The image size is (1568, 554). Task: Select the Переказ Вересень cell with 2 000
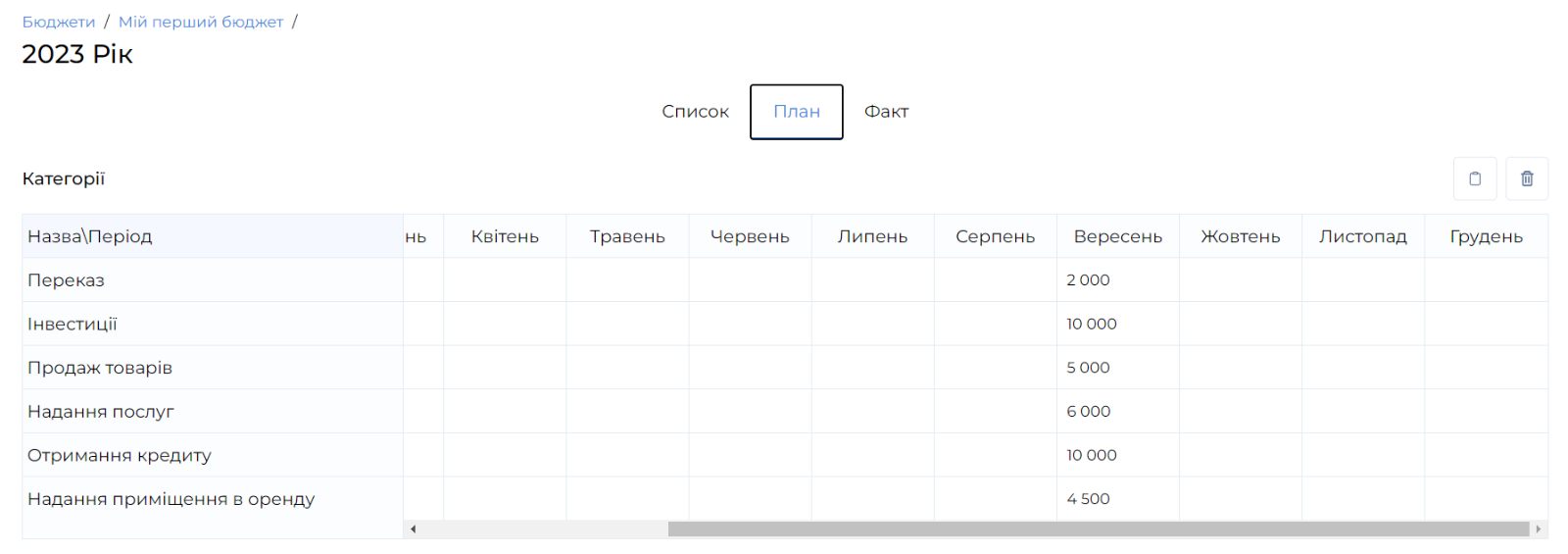pos(1117,280)
